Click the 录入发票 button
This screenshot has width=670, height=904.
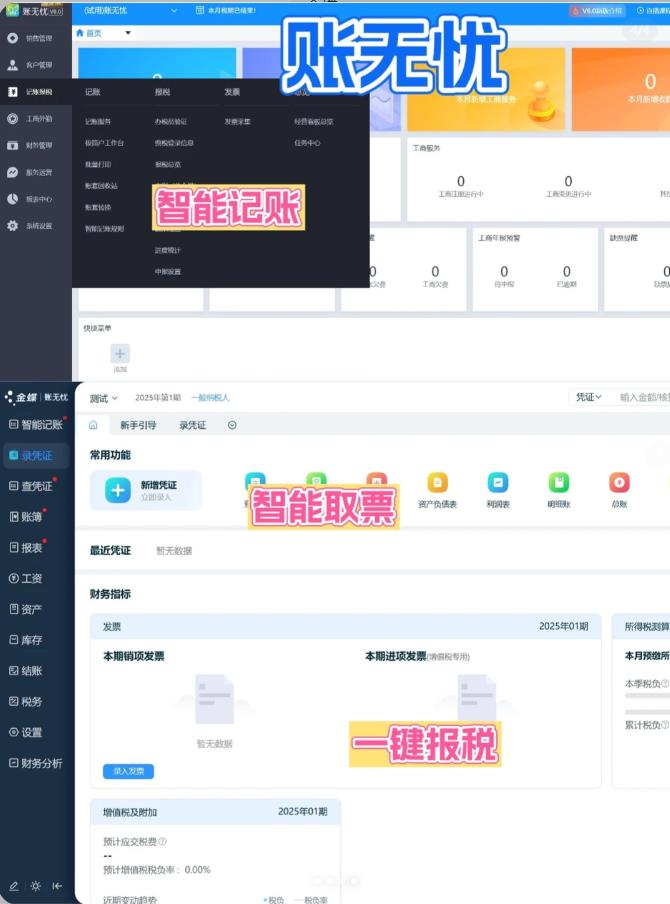tap(128, 771)
